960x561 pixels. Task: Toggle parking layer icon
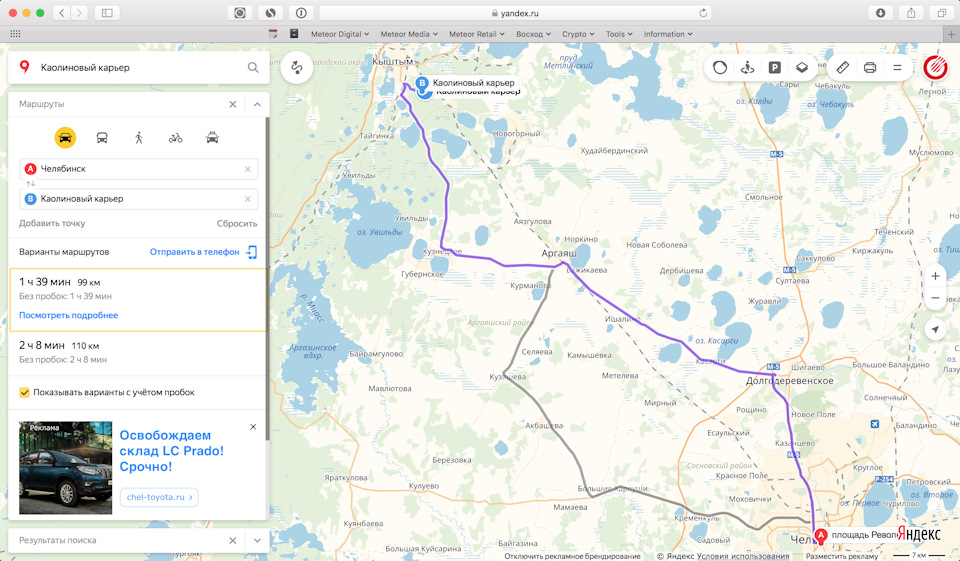(774, 67)
